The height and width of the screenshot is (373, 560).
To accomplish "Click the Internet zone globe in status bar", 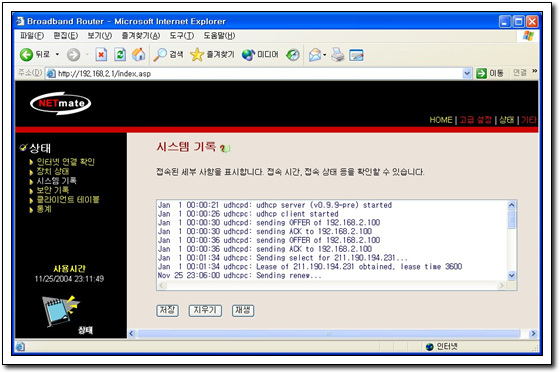I will click(430, 347).
